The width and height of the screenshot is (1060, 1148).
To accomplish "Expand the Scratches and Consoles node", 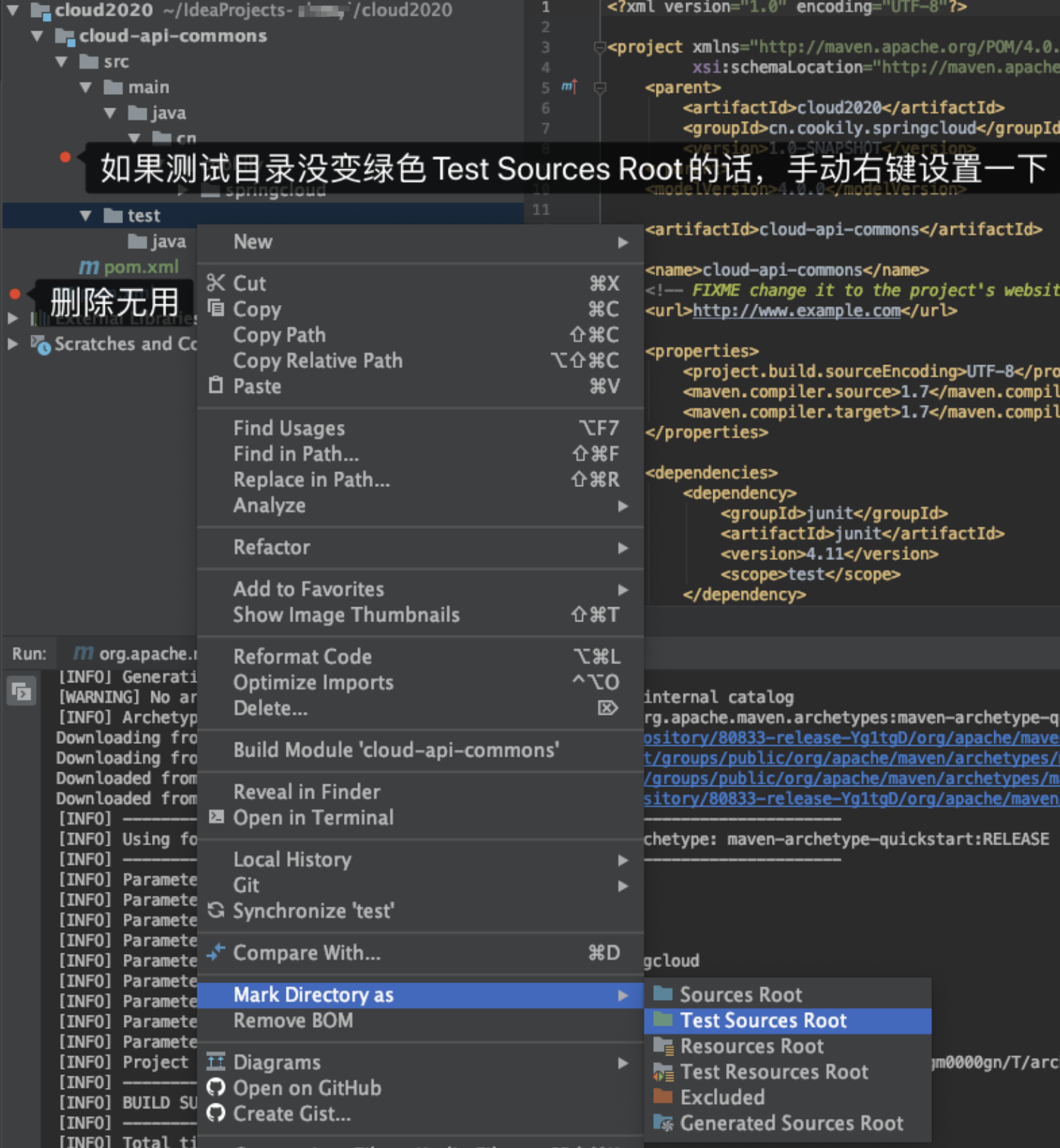I will click(x=13, y=344).
